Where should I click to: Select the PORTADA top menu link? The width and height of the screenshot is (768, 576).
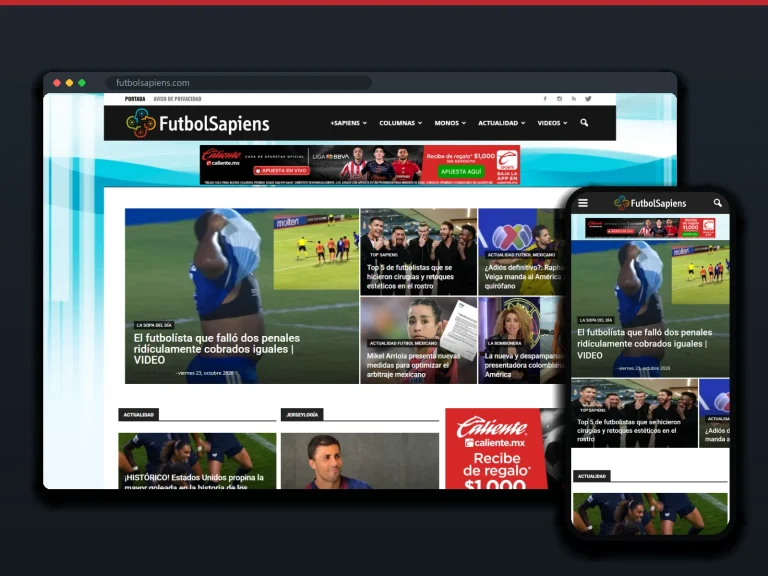tap(135, 99)
